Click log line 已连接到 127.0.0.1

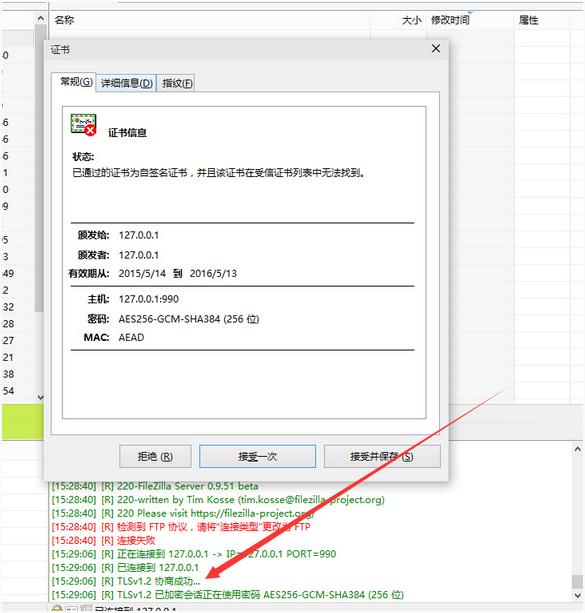(125, 568)
